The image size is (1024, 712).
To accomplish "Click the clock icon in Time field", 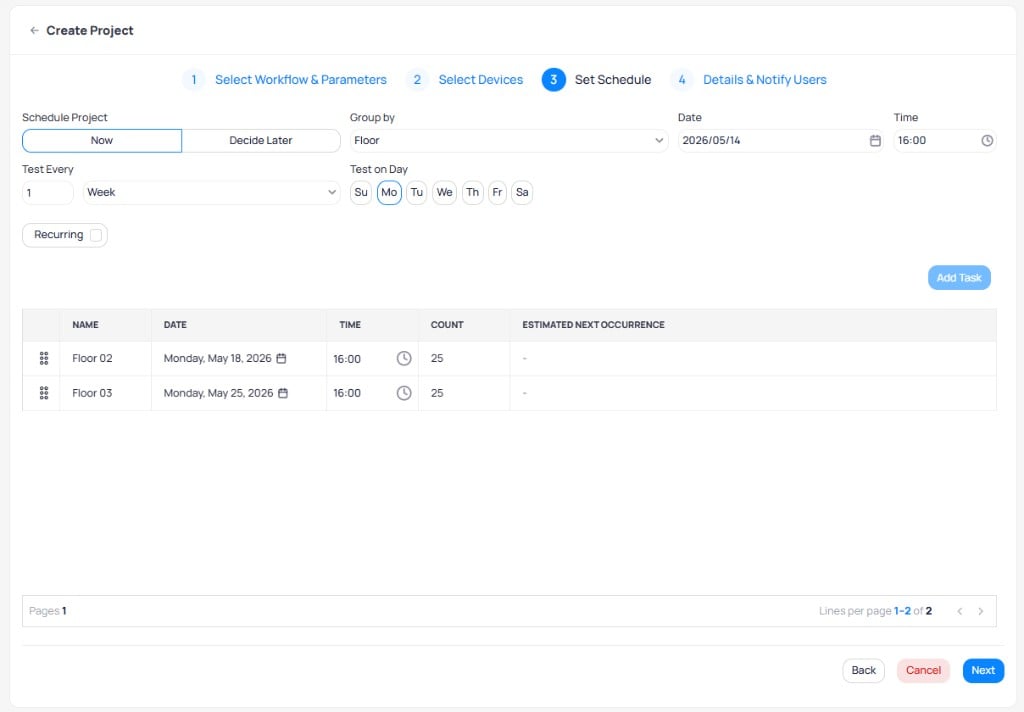I will point(987,140).
